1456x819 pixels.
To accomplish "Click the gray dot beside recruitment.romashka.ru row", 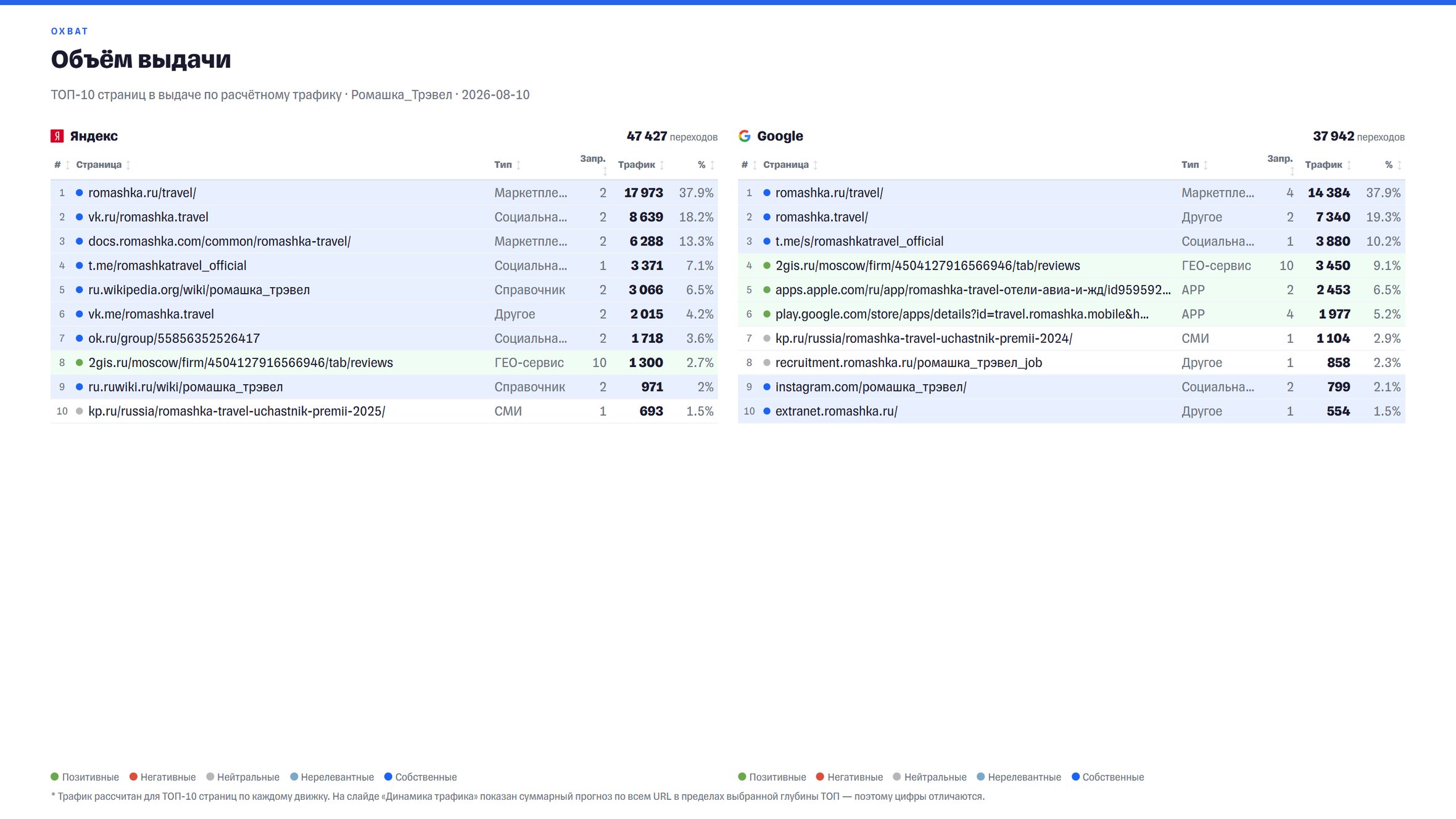I will tap(767, 363).
